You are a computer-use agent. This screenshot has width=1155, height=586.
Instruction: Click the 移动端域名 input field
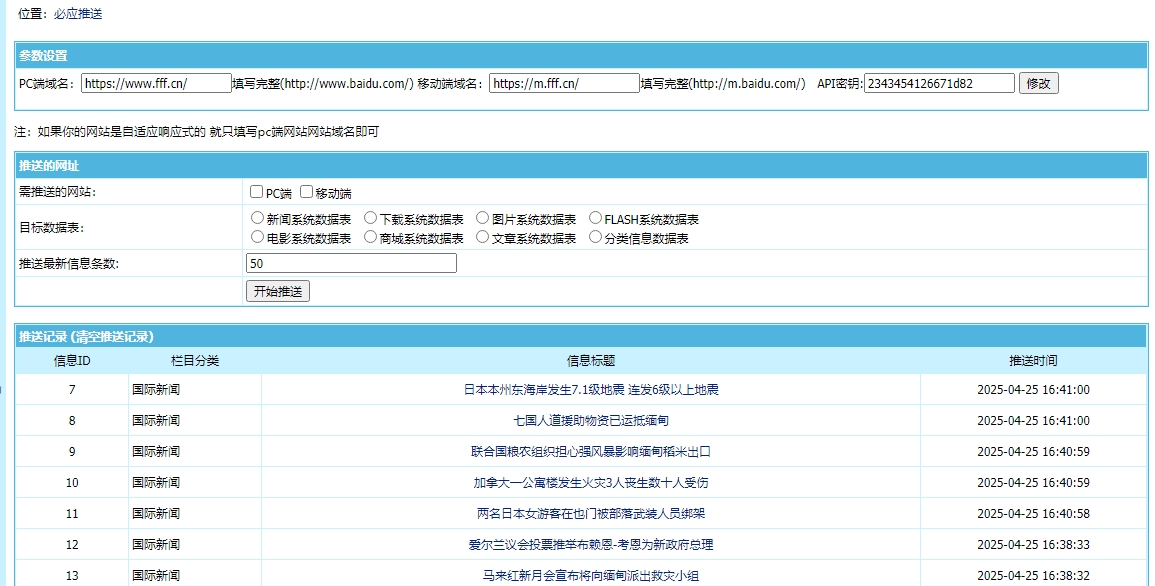point(564,84)
